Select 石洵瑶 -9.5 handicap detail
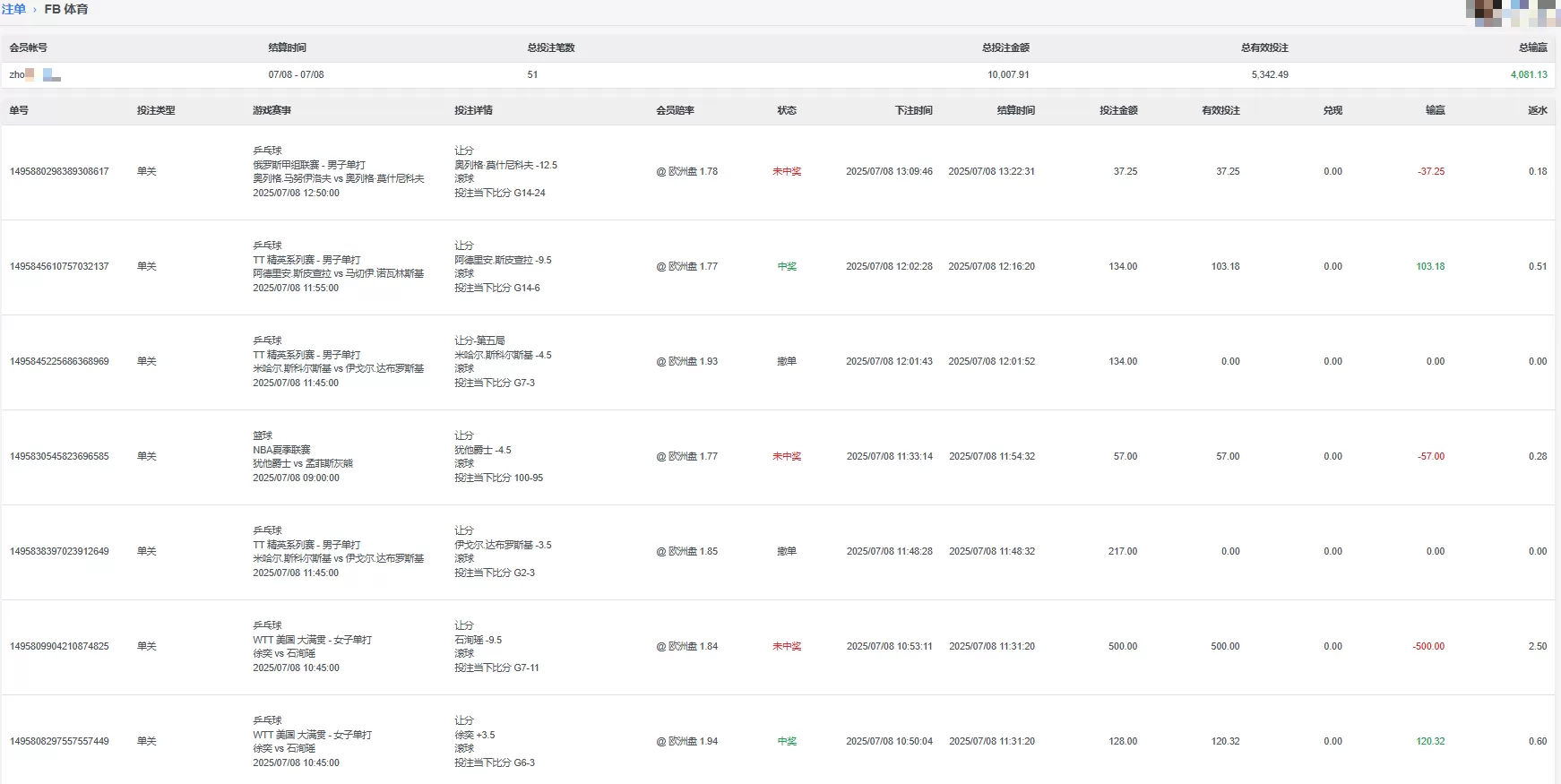Image resolution: width=1561 pixels, height=784 pixels. 478,640
